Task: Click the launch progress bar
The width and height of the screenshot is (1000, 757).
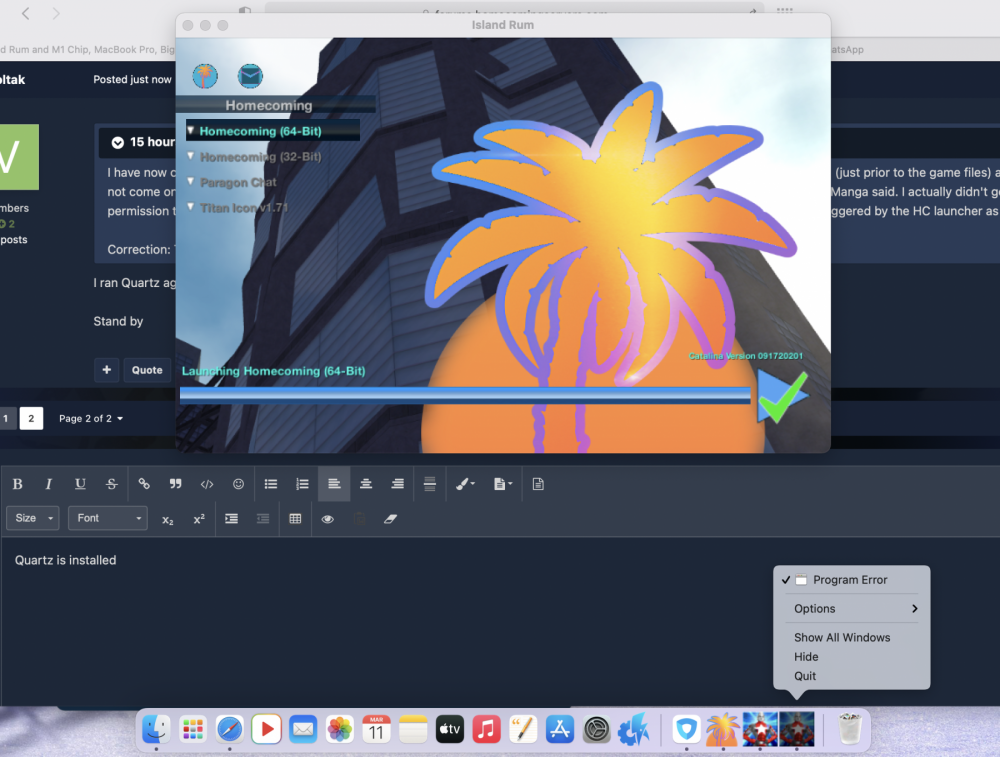Action: tap(465, 395)
